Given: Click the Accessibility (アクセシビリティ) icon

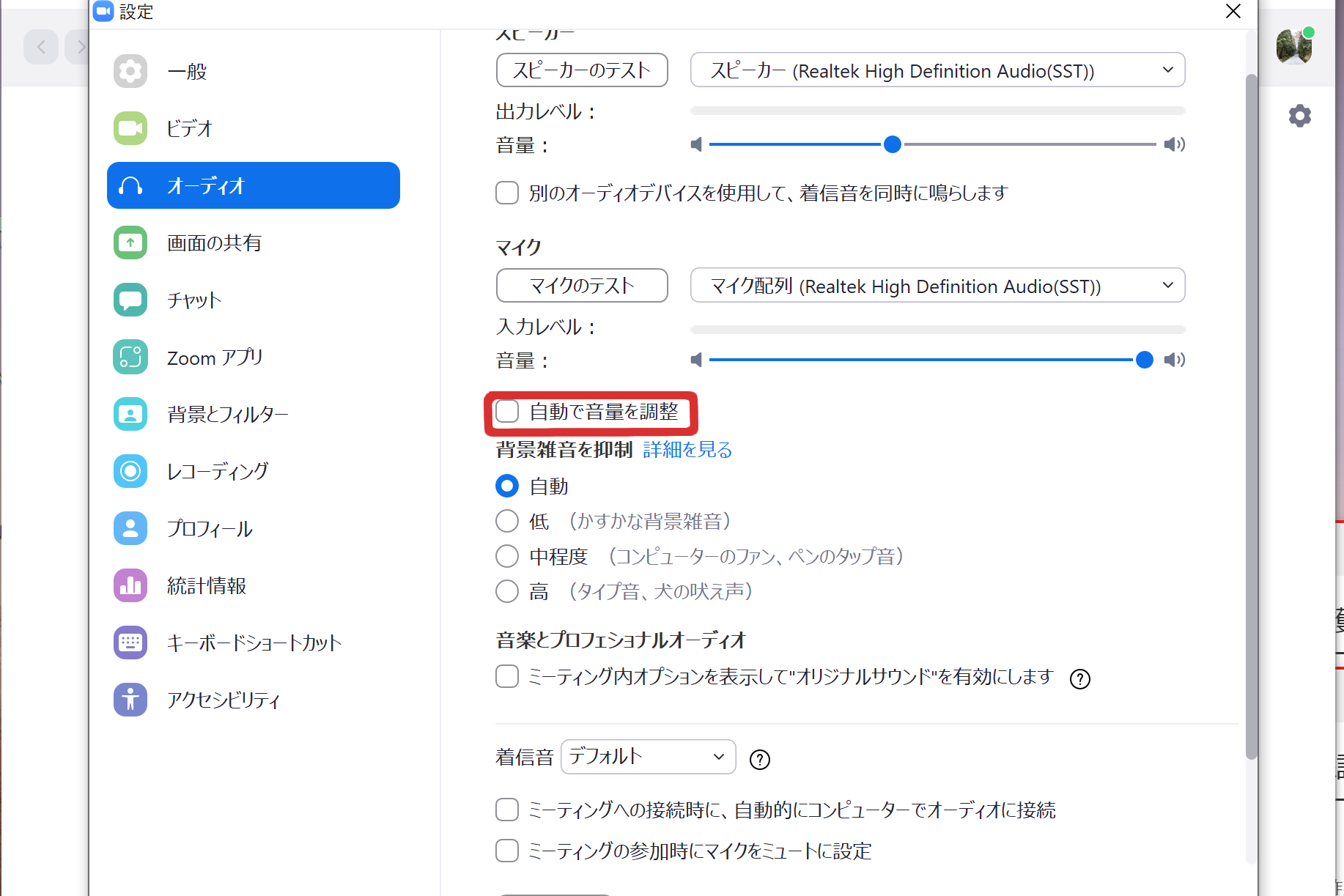Looking at the screenshot, I should [x=130, y=700].
